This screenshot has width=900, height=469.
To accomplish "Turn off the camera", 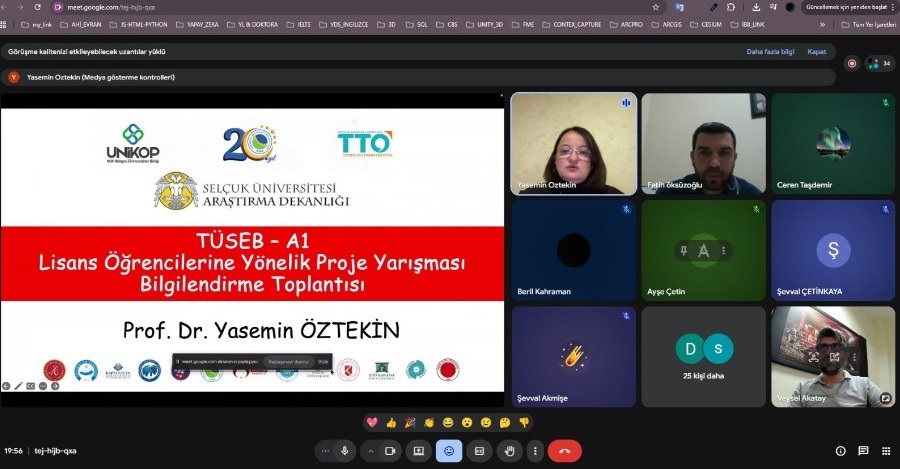I will [x=390, y=451].
